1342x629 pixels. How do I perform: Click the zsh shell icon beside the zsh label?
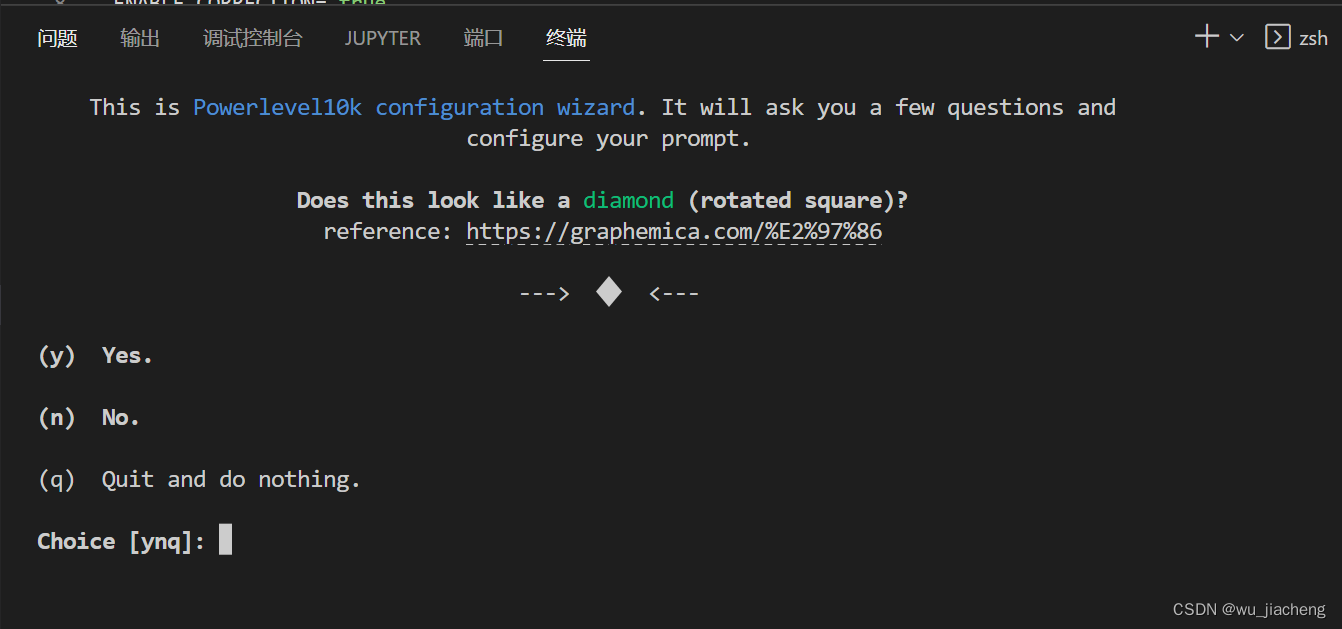(x=1278, y=36)
